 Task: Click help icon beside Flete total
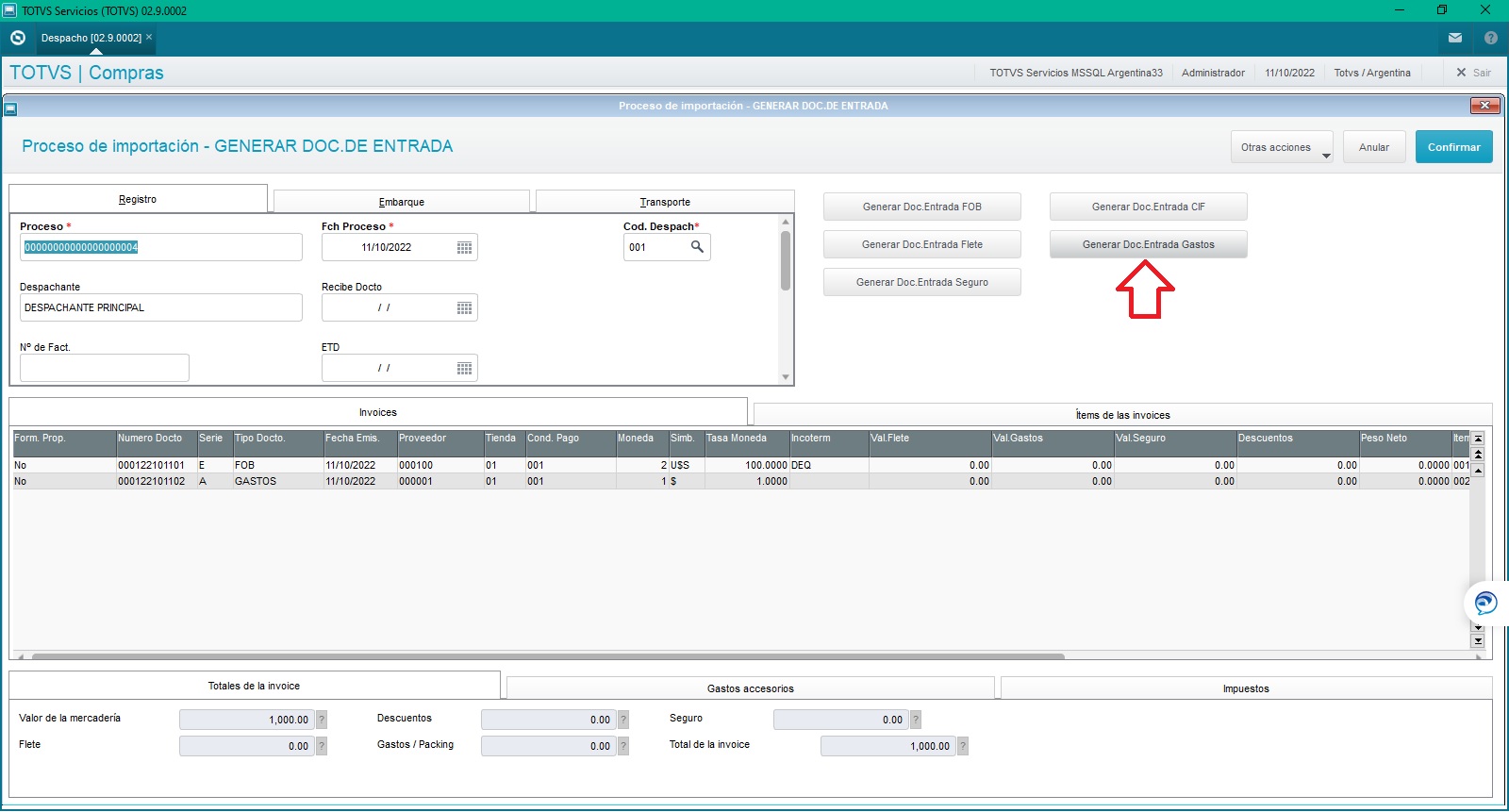tap(322, 746)
